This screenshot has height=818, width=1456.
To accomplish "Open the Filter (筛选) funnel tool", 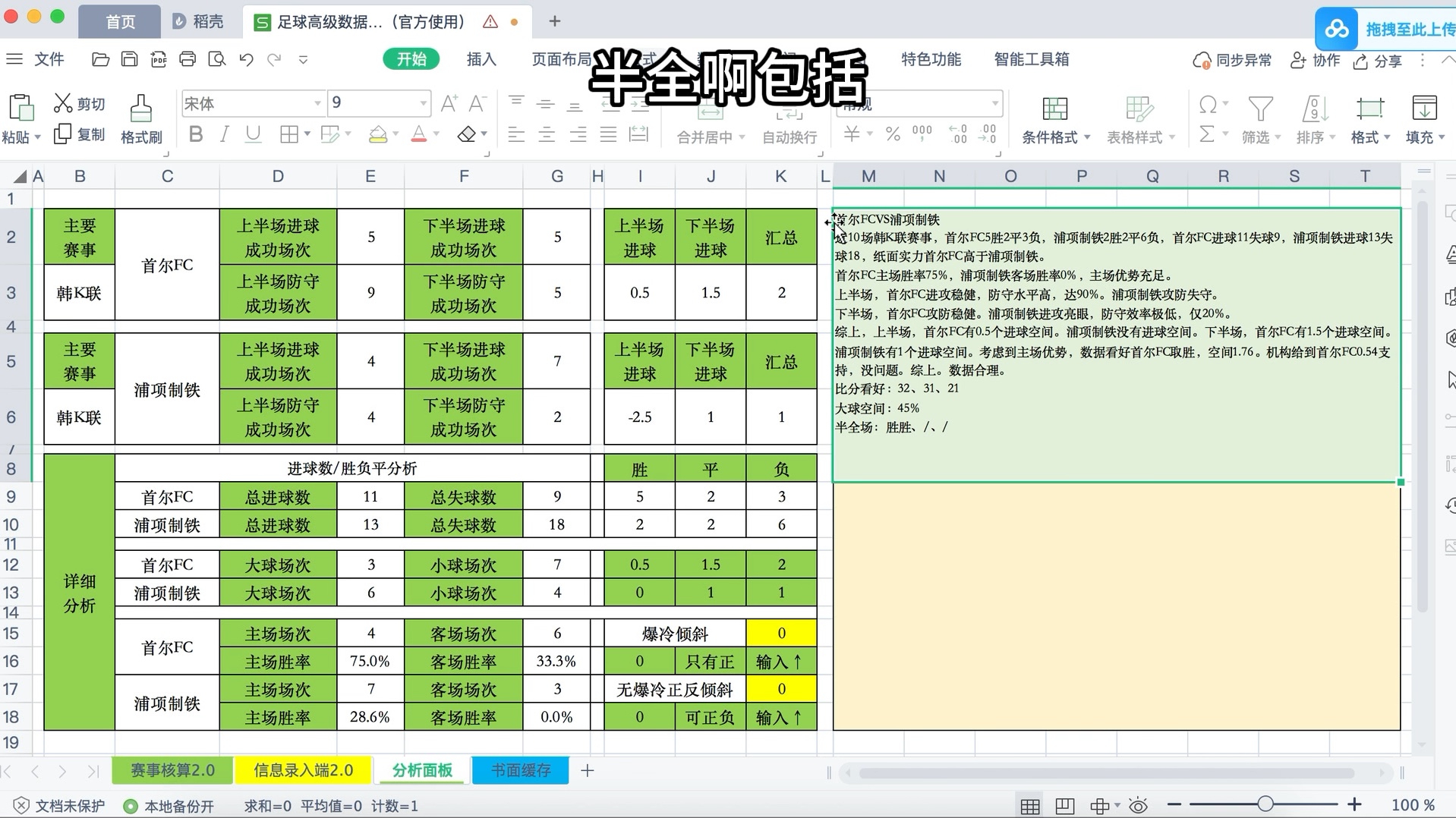I will pyautogui.click(x=1261, y=121).
